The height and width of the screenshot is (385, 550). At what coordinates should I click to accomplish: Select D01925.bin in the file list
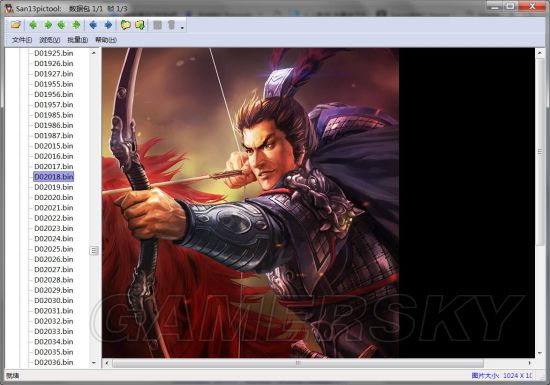tap(54, 53)
